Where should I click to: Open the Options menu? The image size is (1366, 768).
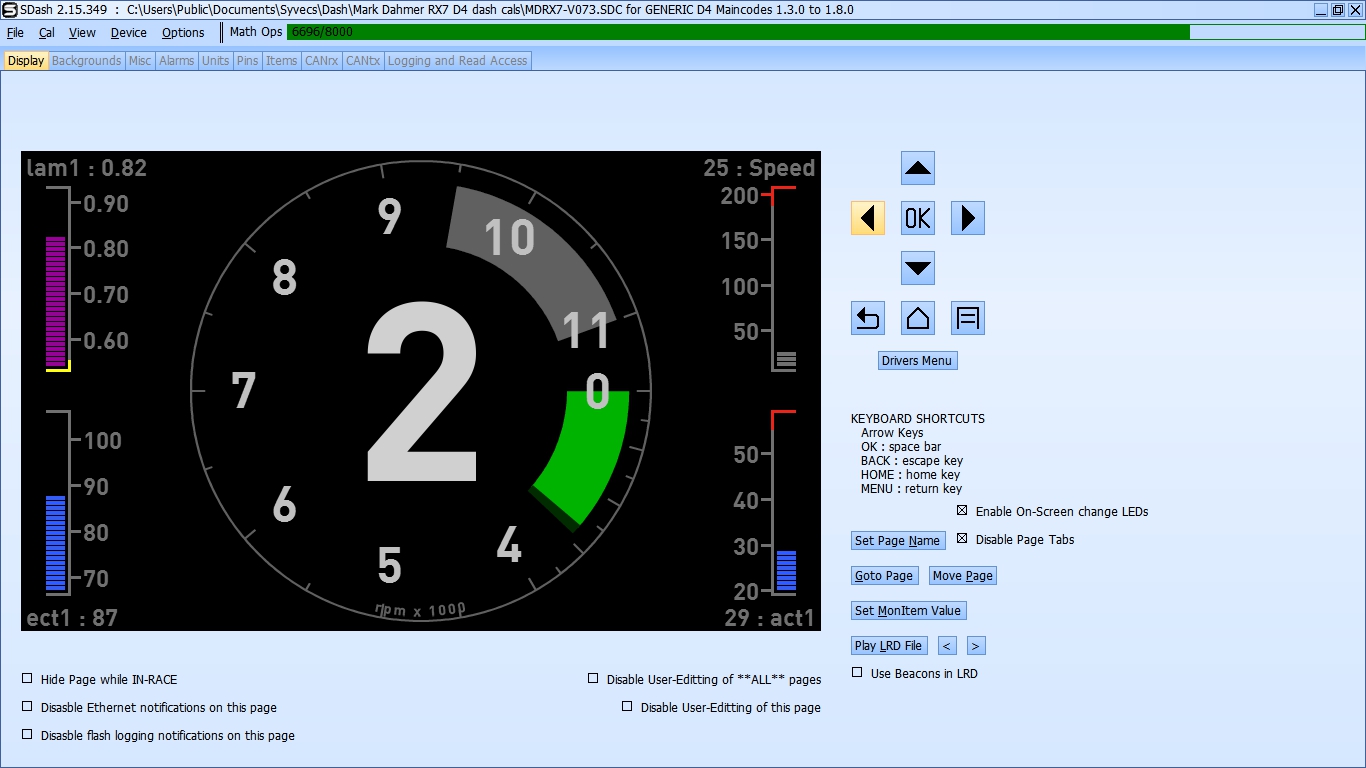tap(183, 32)
